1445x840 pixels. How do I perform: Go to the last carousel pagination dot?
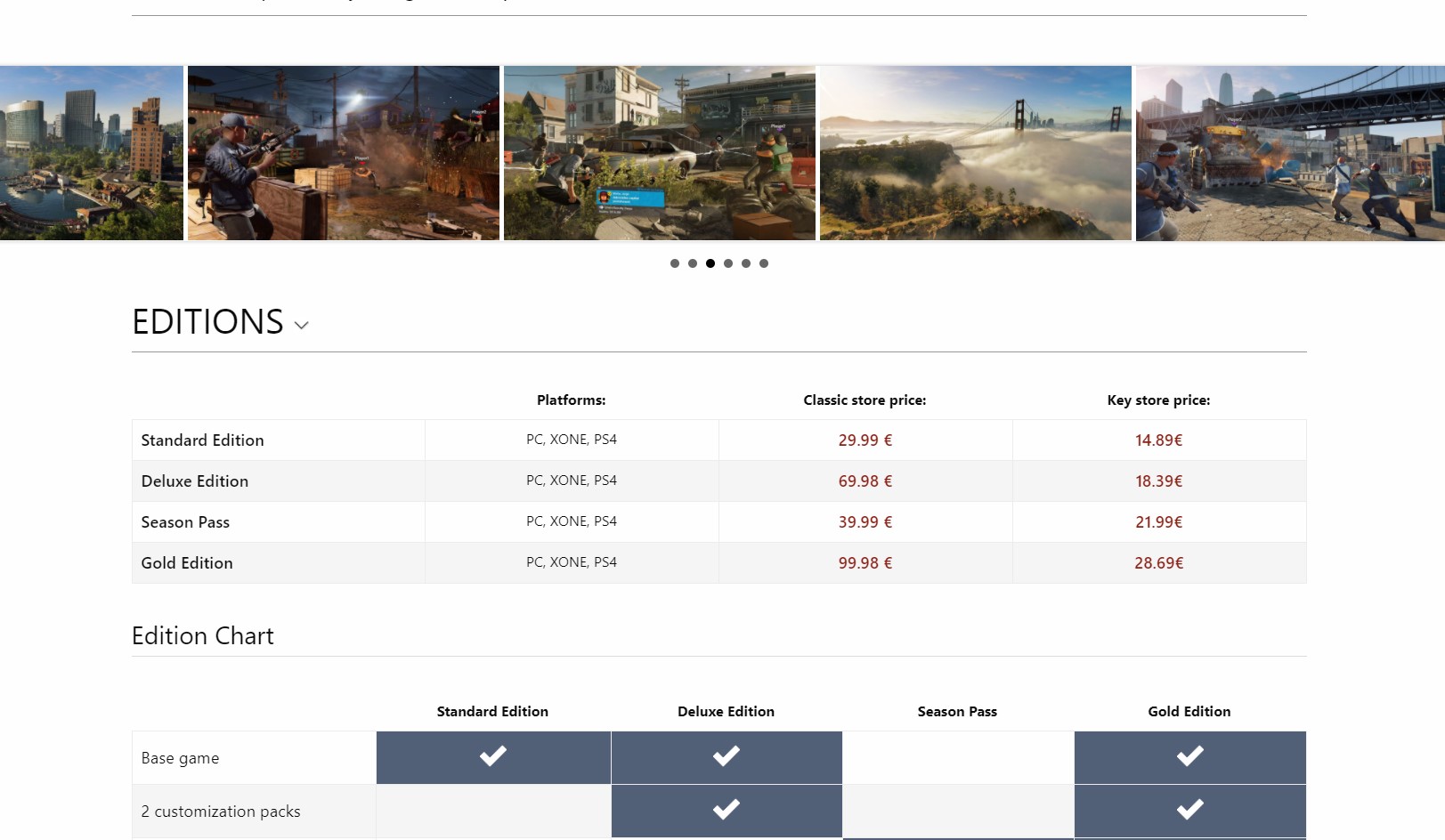[x=764, y=263]
